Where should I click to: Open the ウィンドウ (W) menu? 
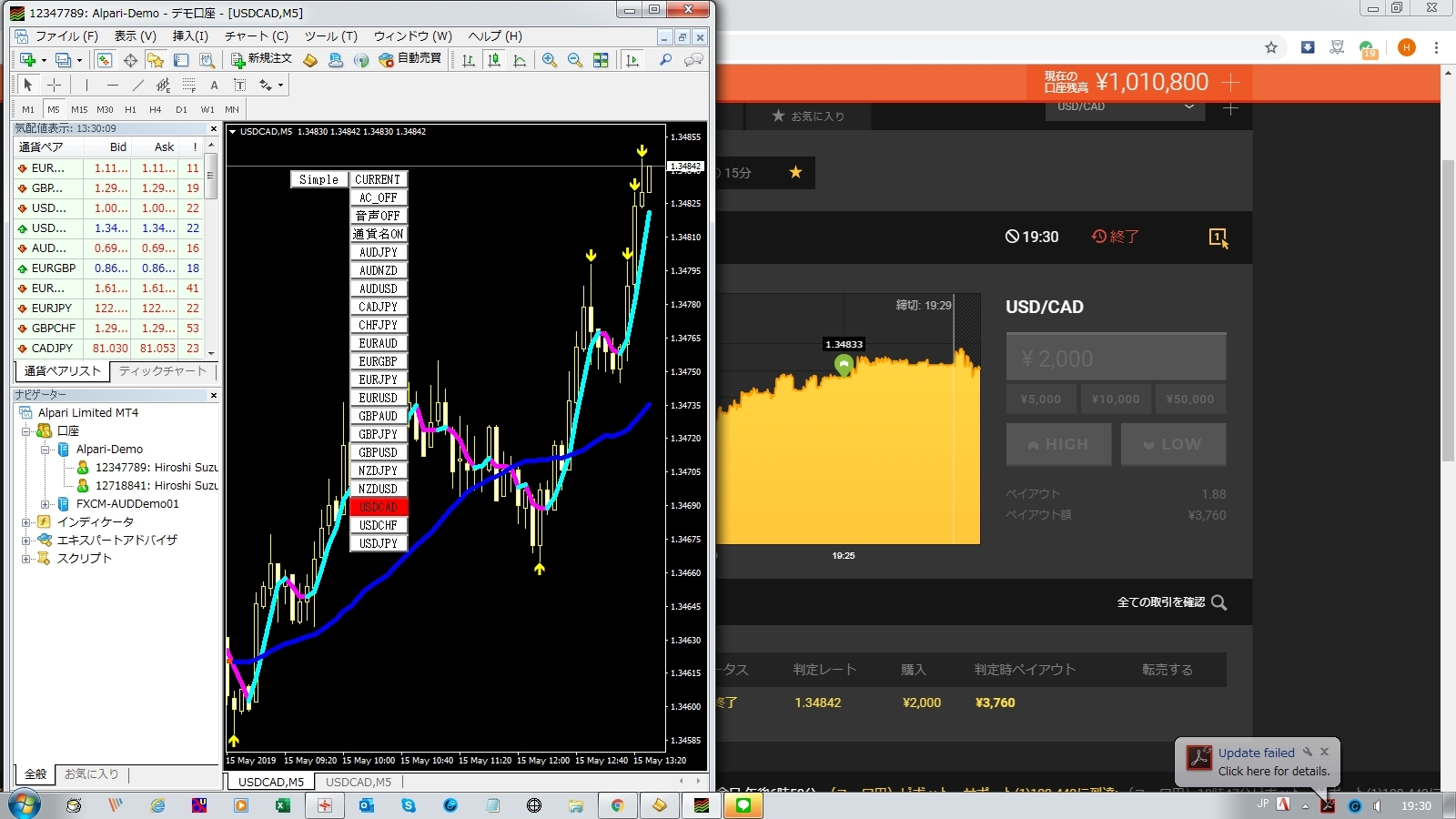point(413,36)
